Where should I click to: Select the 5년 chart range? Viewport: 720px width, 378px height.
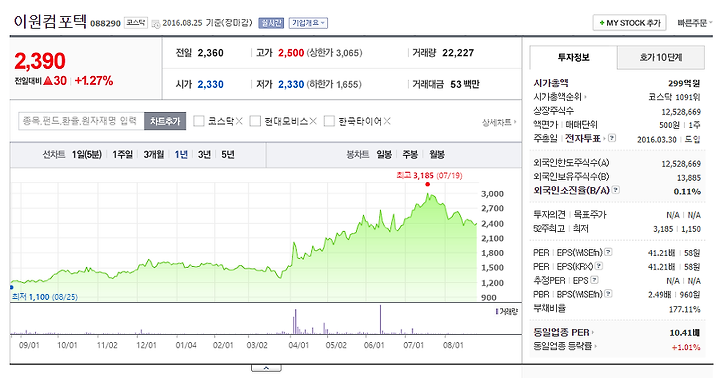(x=228, y=155)
